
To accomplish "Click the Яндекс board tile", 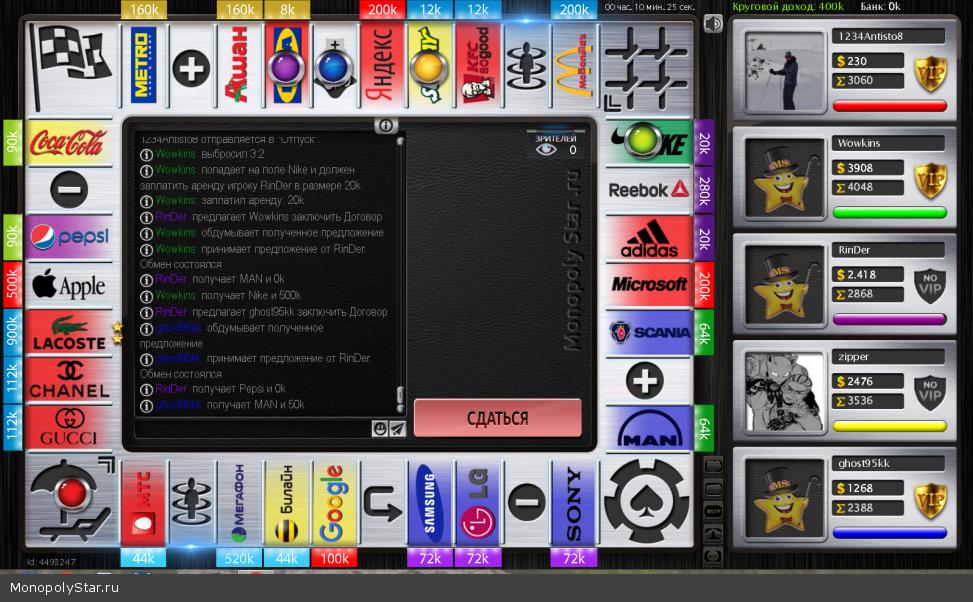I will (x=382, y=66).
